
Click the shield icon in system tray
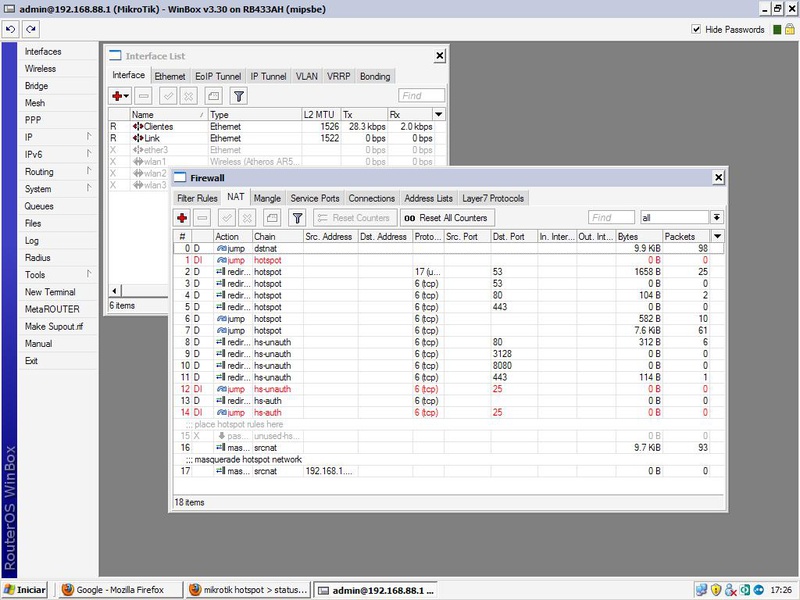pos(716,590)
